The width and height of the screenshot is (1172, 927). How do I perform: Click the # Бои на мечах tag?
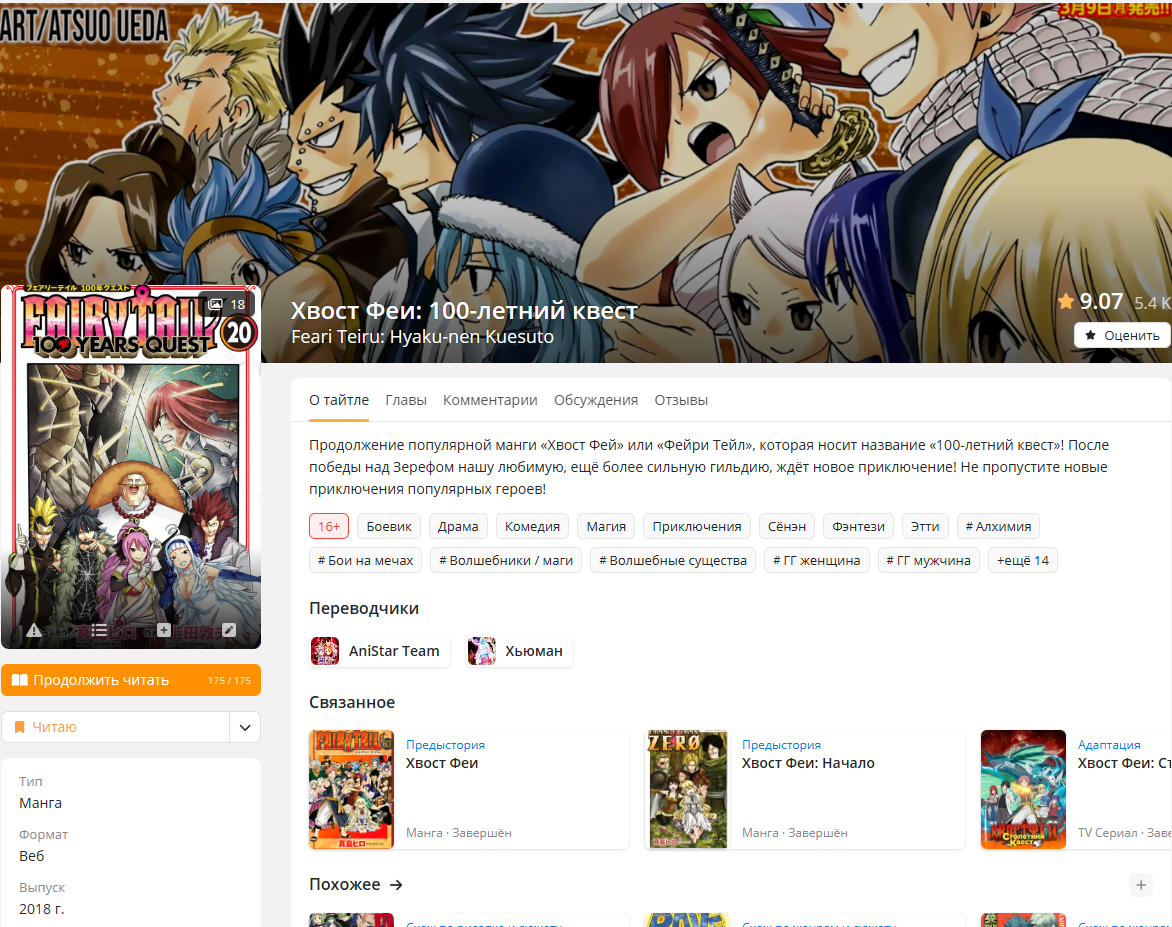[366, 561]
